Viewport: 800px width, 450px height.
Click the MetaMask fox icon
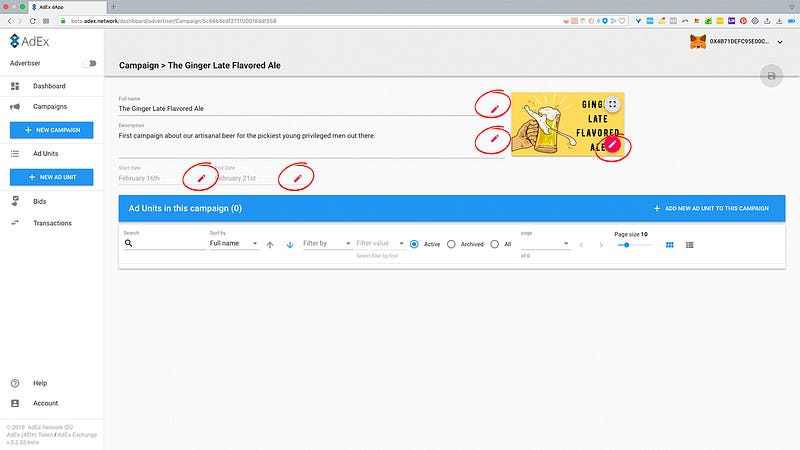tap(697, 41)
